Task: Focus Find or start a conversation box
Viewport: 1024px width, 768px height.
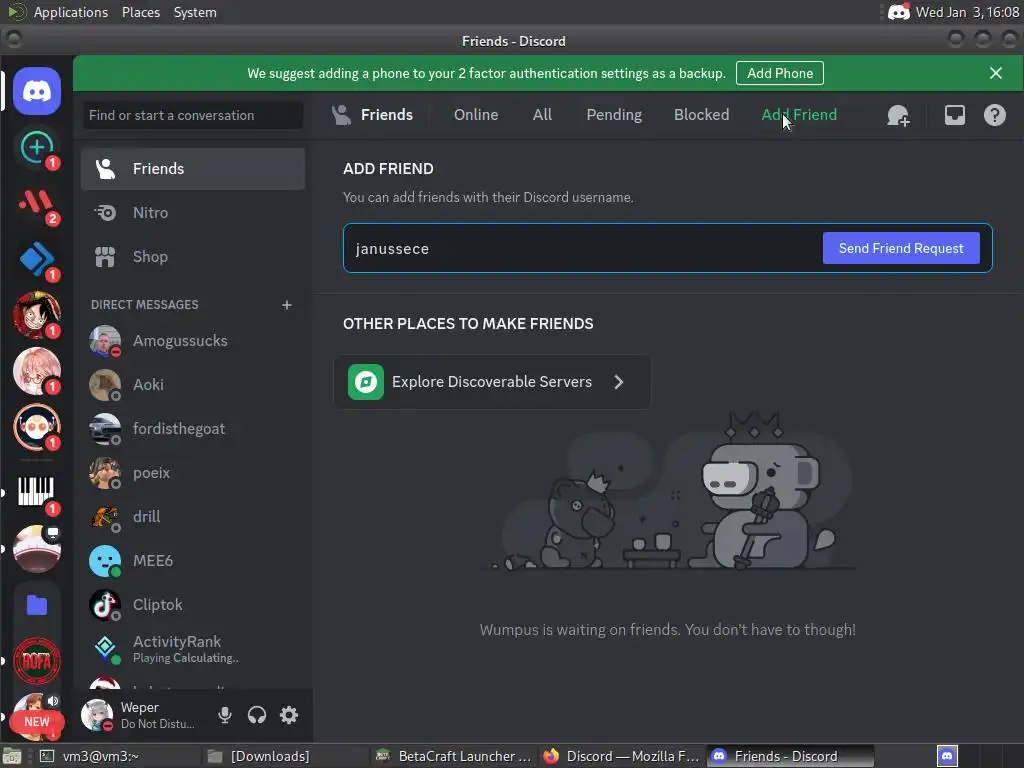Action: (193, 115)
